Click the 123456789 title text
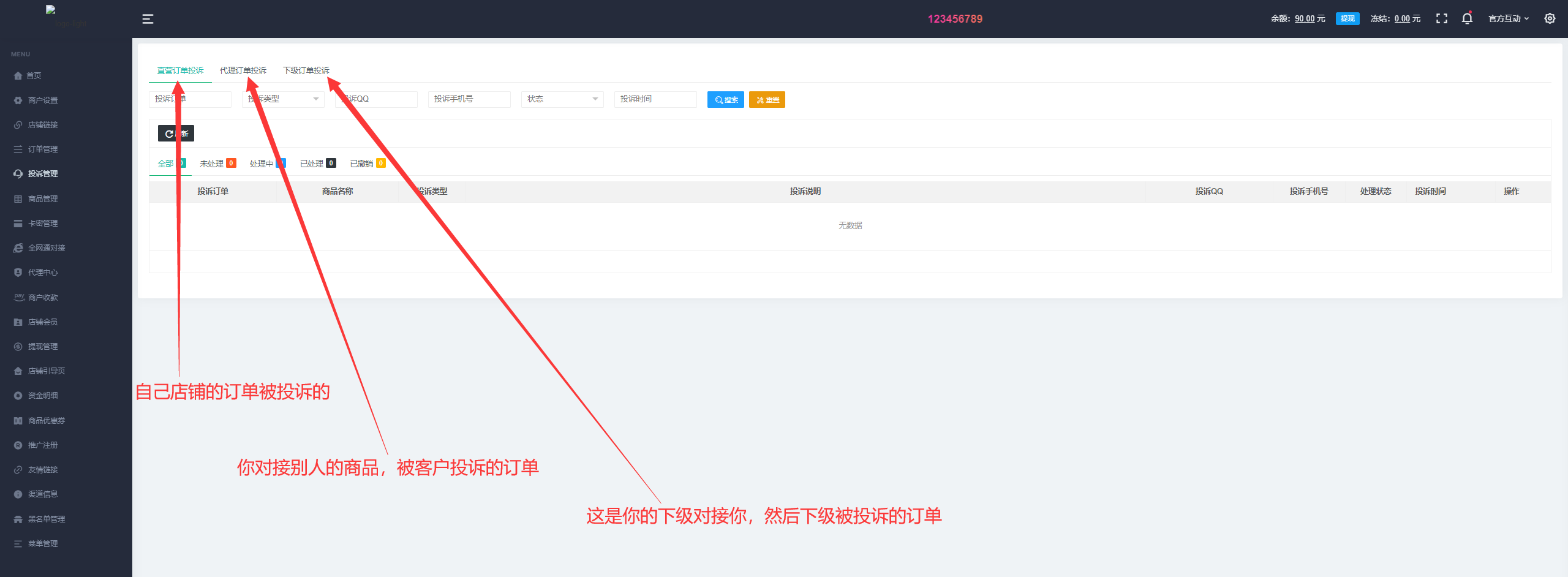Image resolution: width=1568 pixels, height=577 pixels. coord(955,19)
